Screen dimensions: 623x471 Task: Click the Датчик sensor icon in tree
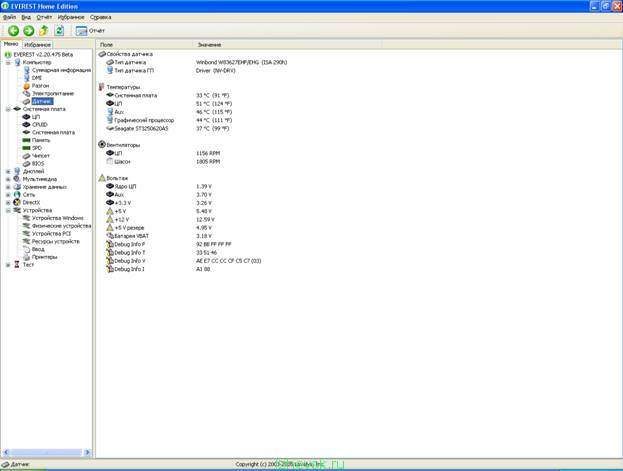coord(27,101)
